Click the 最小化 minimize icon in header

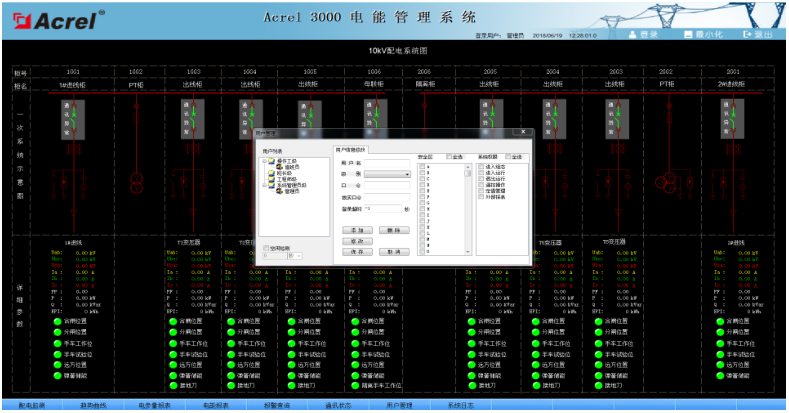[687, 34]
